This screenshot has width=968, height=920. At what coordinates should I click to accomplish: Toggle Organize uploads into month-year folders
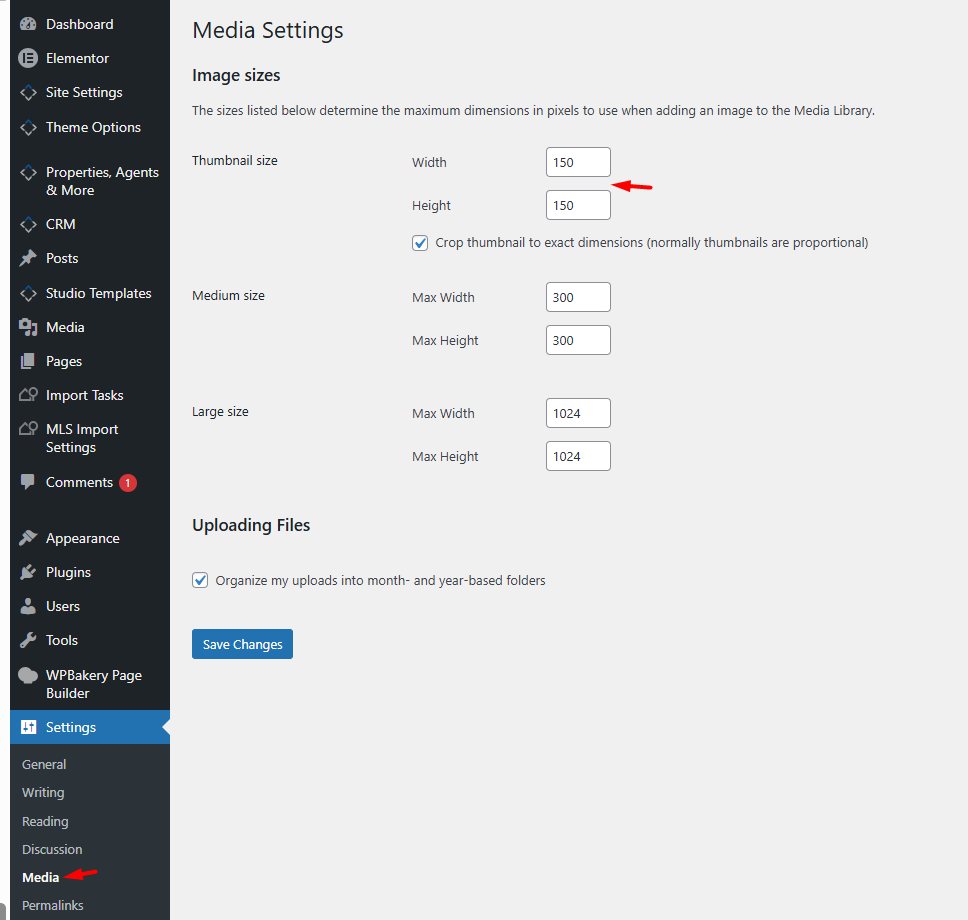pos(200,580)
